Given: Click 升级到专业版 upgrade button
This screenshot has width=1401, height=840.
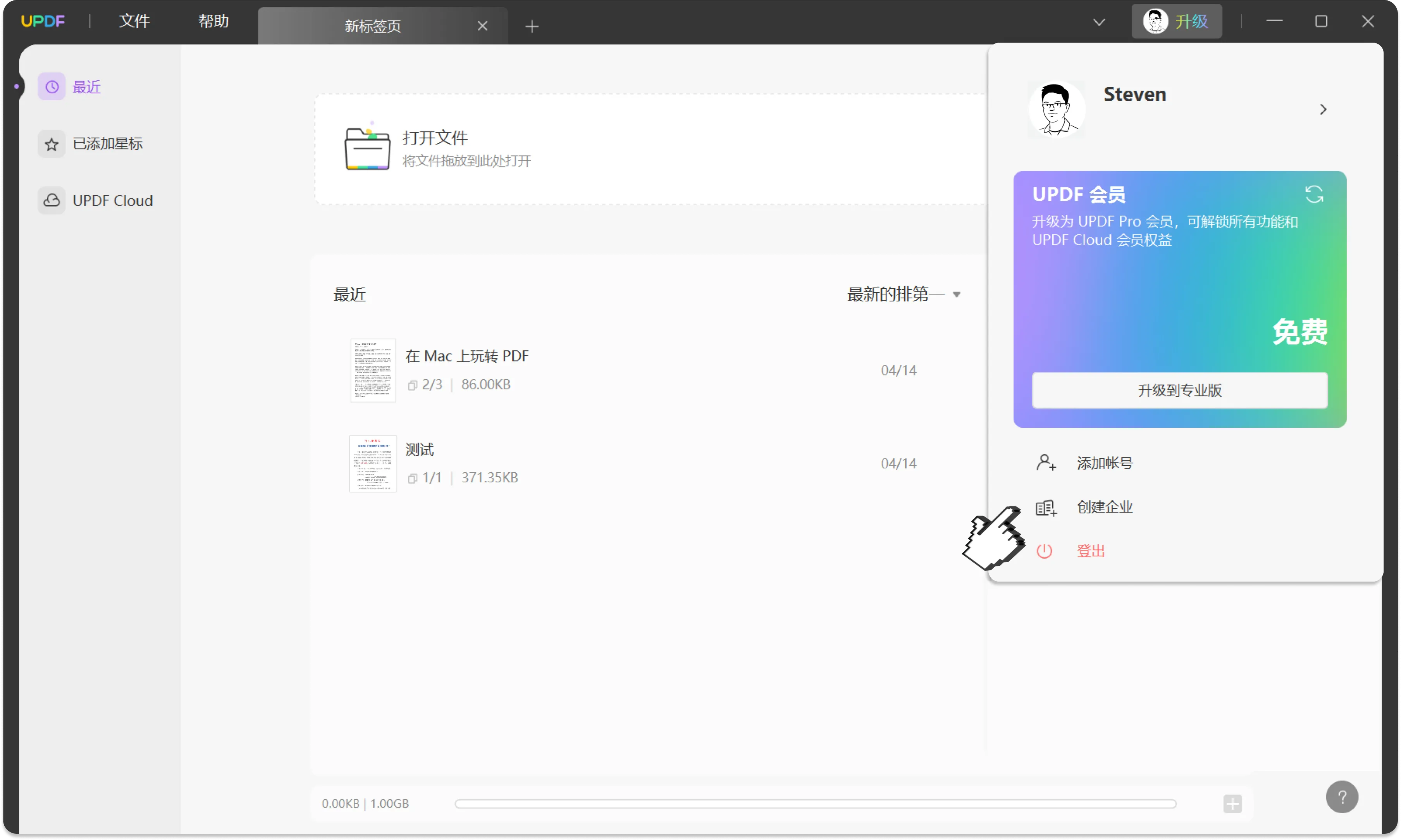Looking at the screenshot, I should pyautogui.click(x=1180, y=390).
